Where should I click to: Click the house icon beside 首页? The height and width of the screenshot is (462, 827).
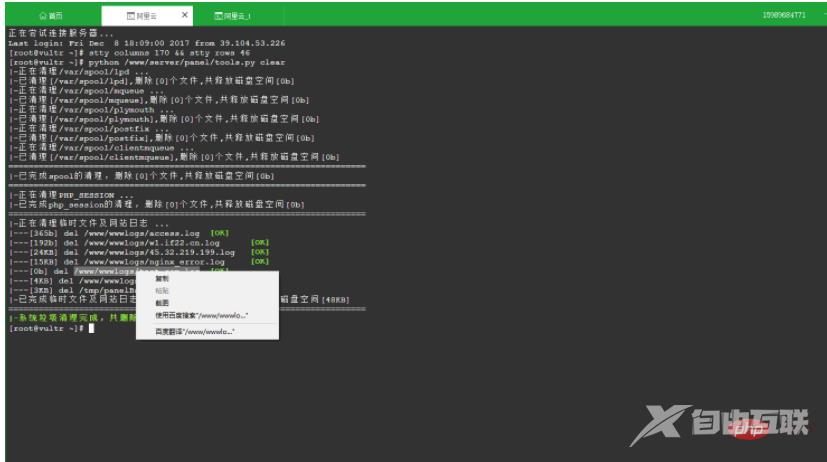coord(42,16)
